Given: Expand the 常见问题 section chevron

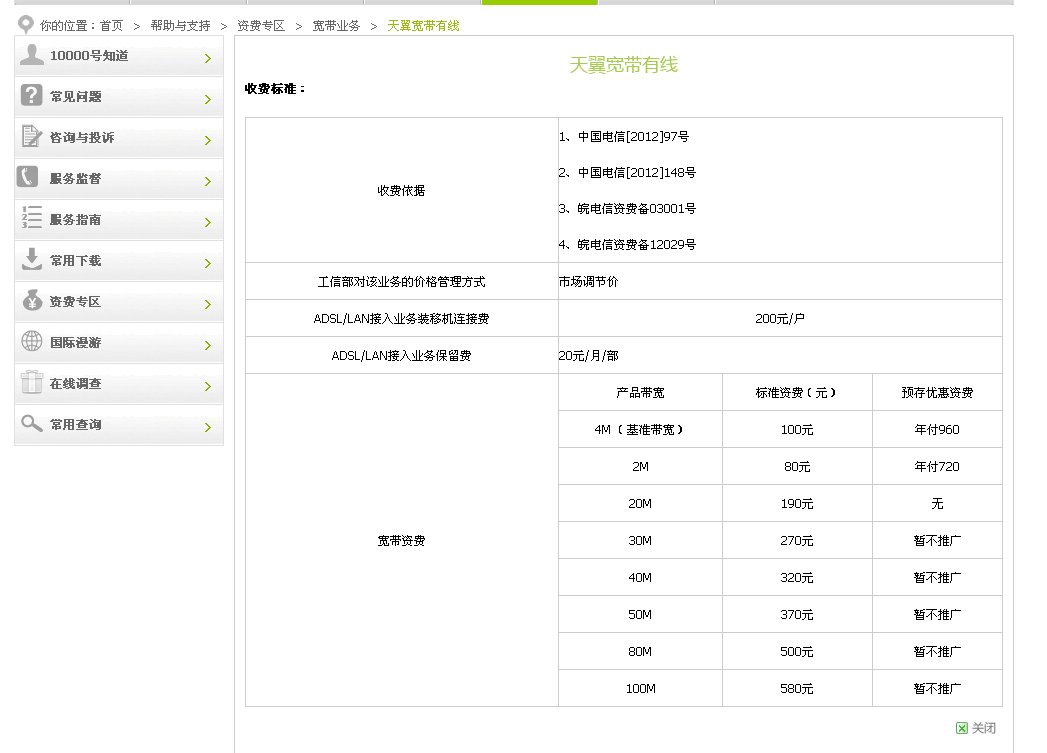Looking at the screenshot, I should (x=210, y=97).
